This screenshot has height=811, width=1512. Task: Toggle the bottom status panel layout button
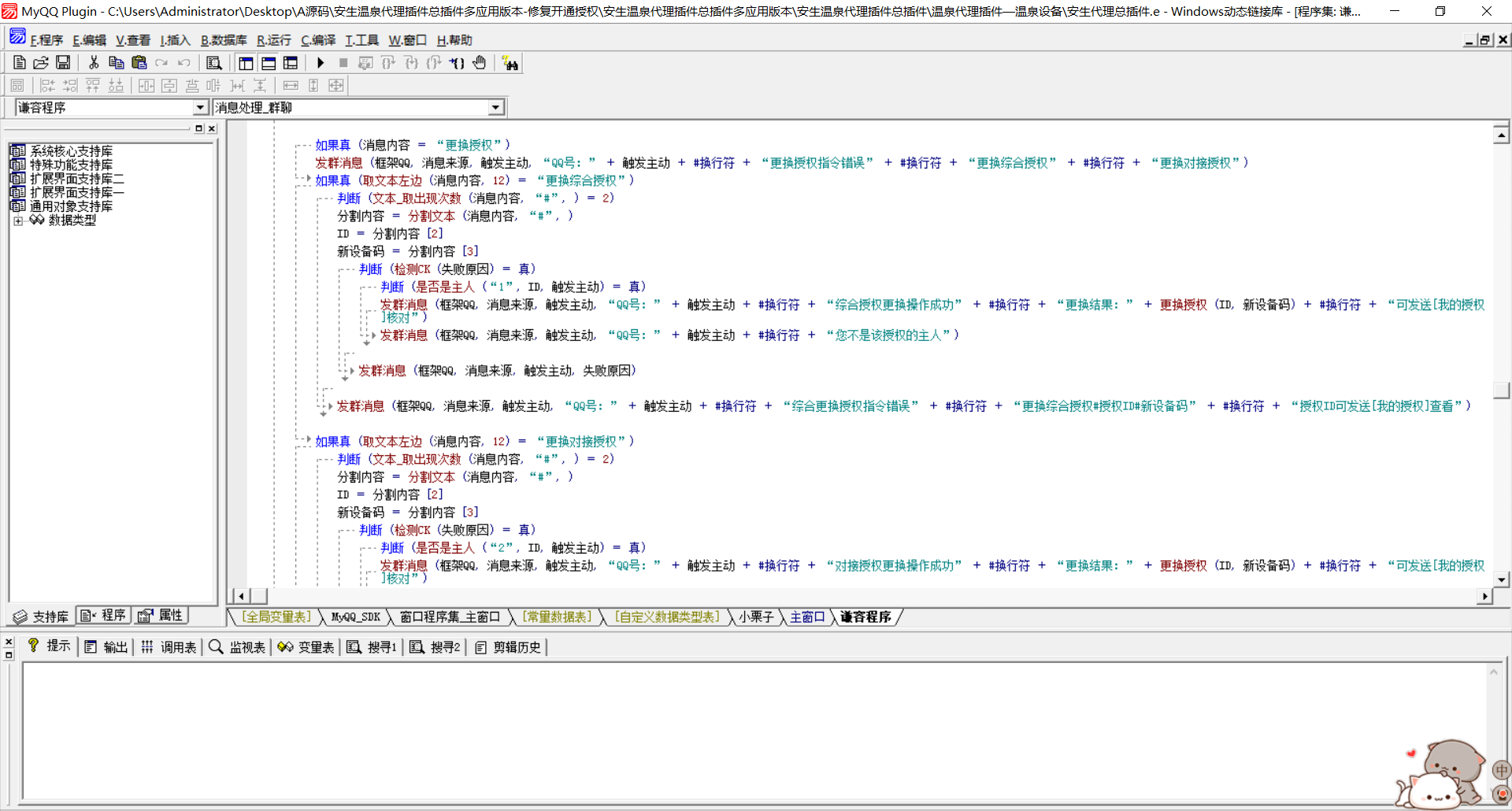[269, 63]
